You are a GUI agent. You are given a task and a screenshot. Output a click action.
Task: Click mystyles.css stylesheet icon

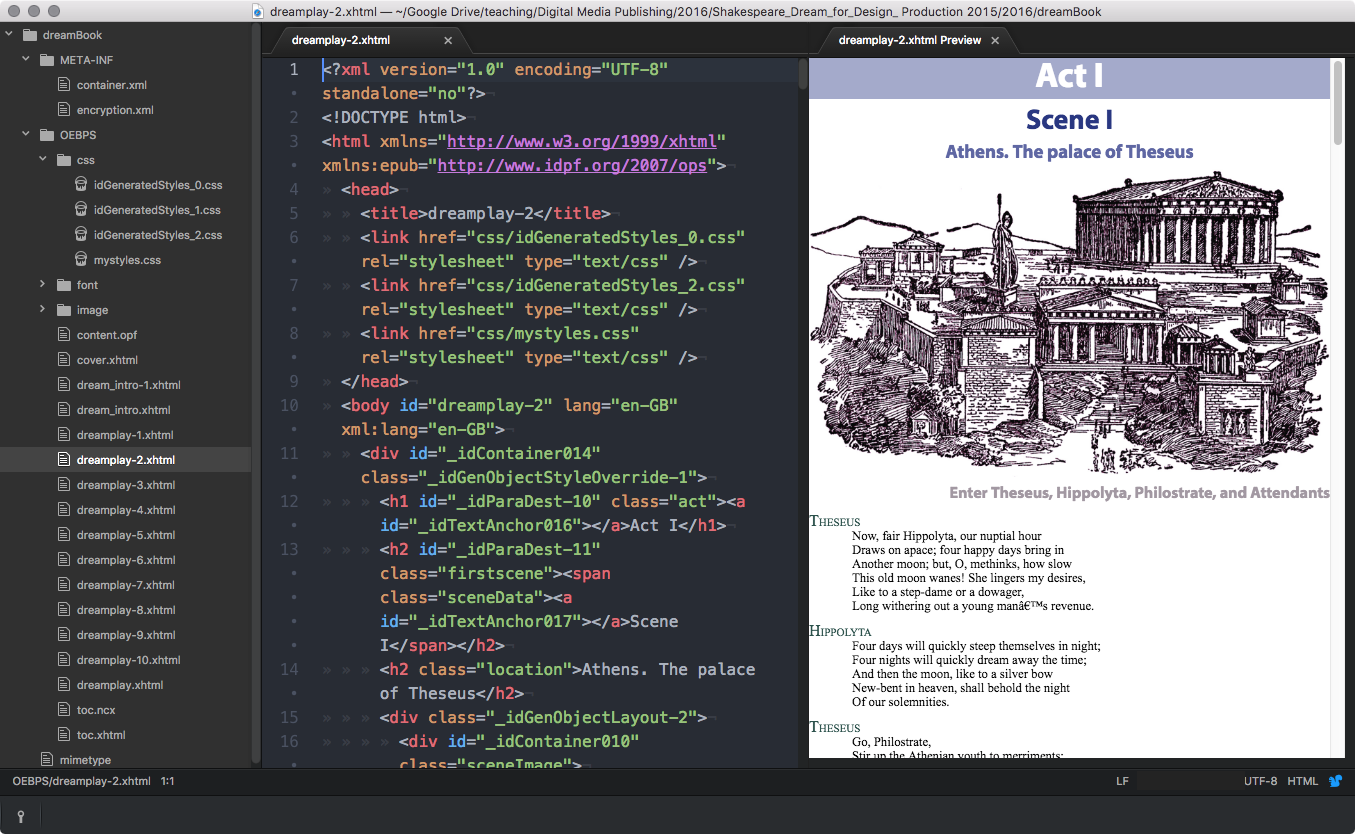(80, 260)
